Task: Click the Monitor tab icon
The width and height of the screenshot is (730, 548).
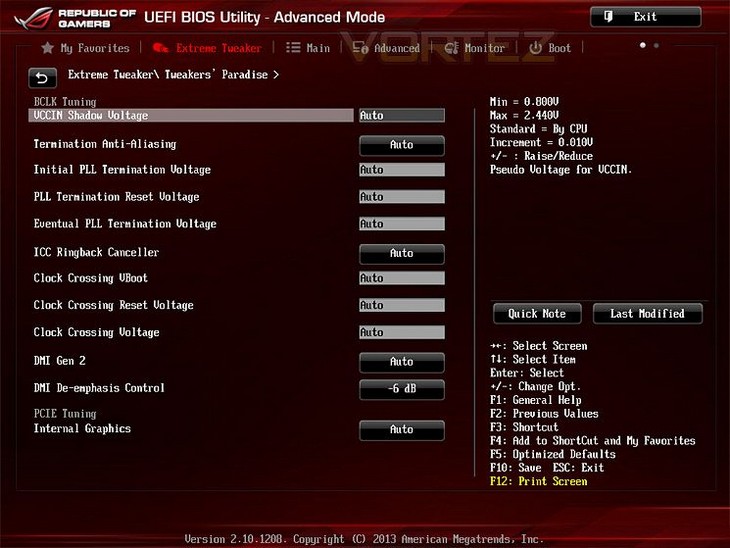Action: (451, 48)
